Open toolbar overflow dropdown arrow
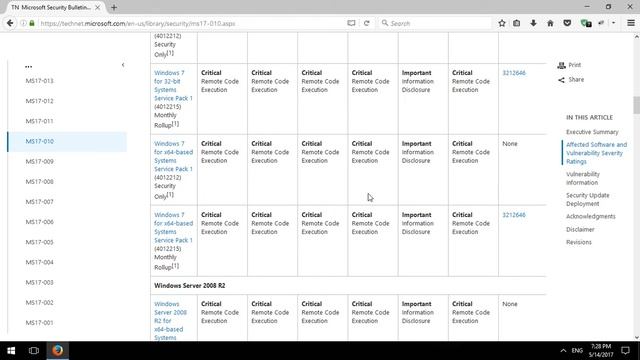 click(x=613, y=23)
